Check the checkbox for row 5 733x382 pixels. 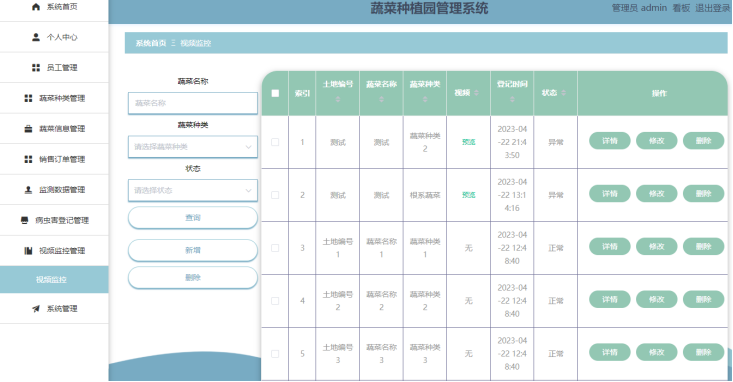pos(275,353)
